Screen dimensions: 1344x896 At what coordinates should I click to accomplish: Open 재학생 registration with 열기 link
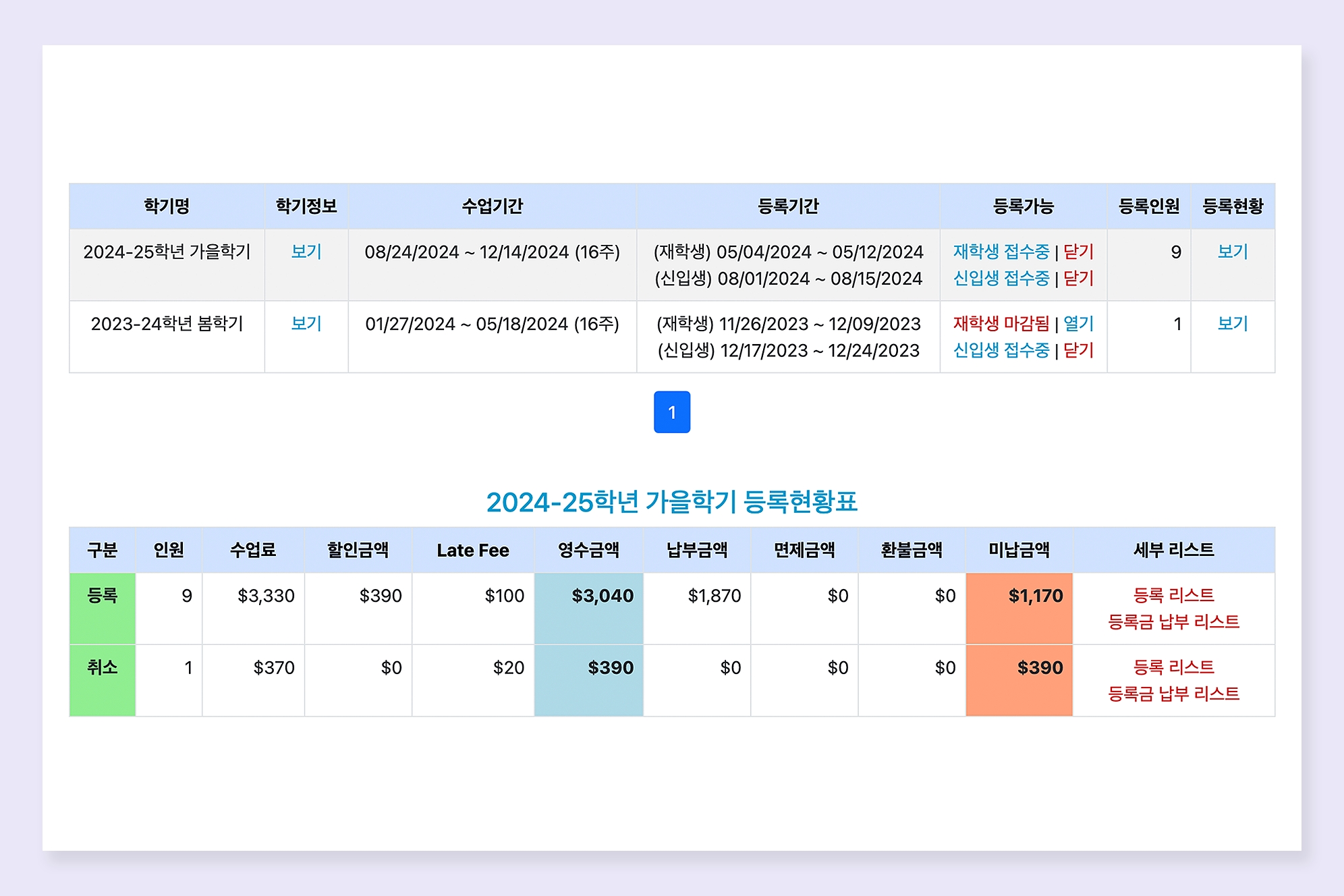tap(1078, 324)
